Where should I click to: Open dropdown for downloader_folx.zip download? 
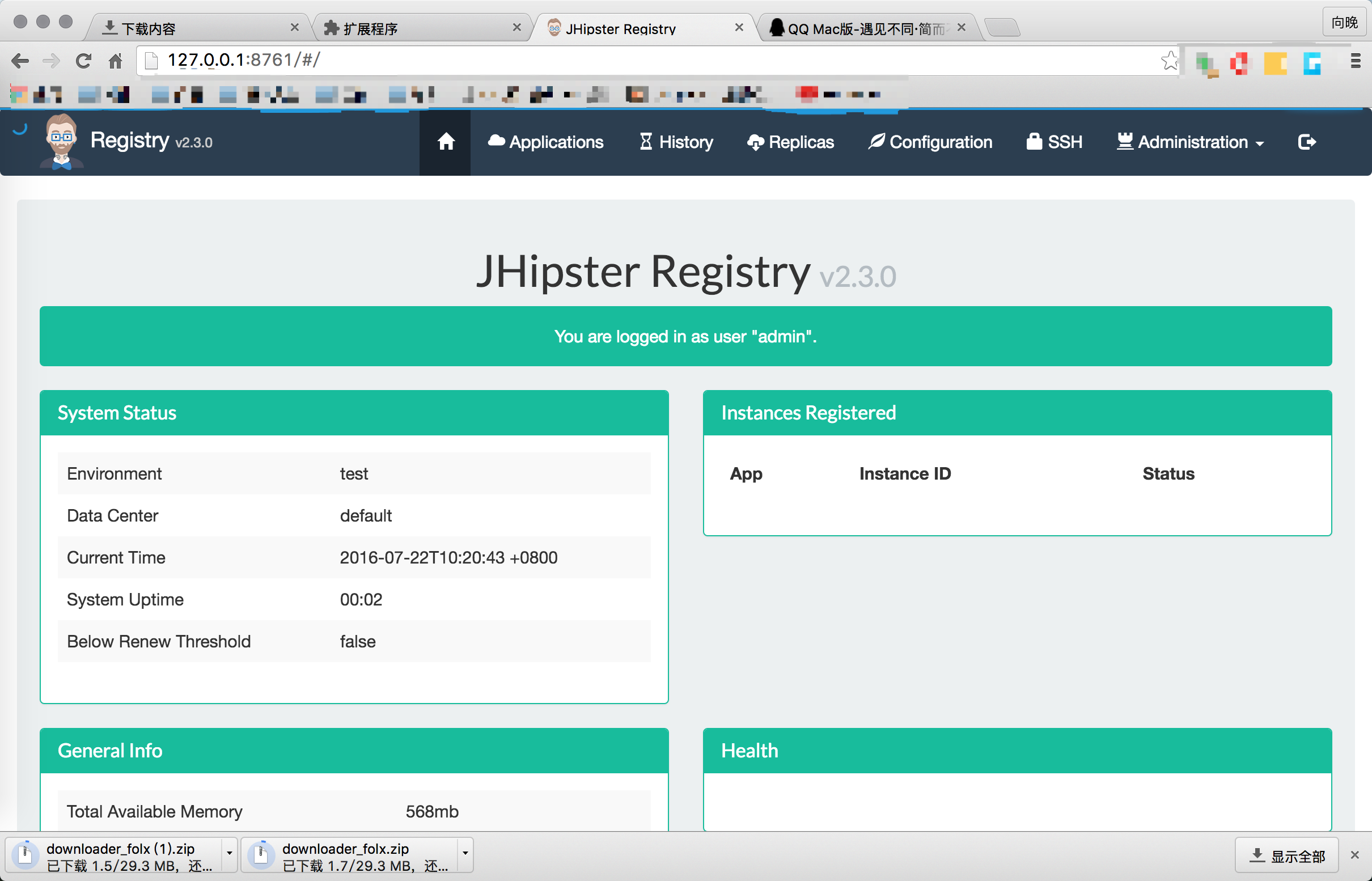[x=464, y=855]
